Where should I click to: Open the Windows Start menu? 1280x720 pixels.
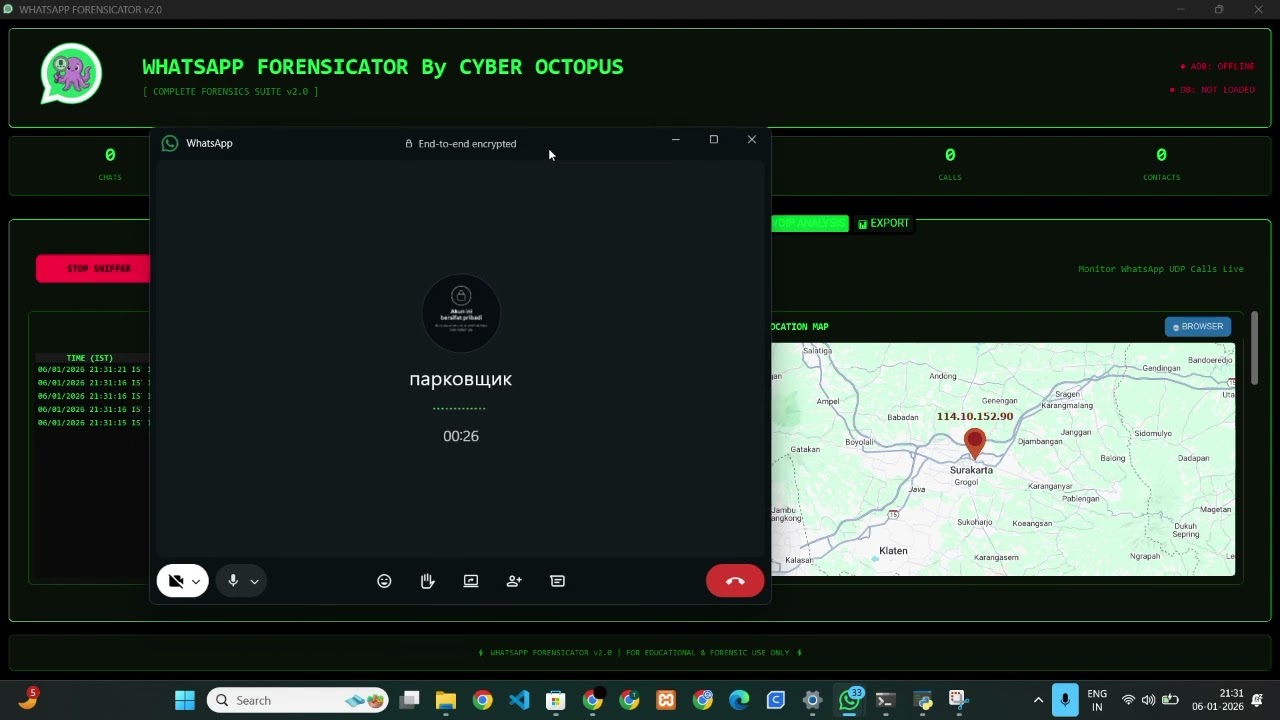[185, 700]
